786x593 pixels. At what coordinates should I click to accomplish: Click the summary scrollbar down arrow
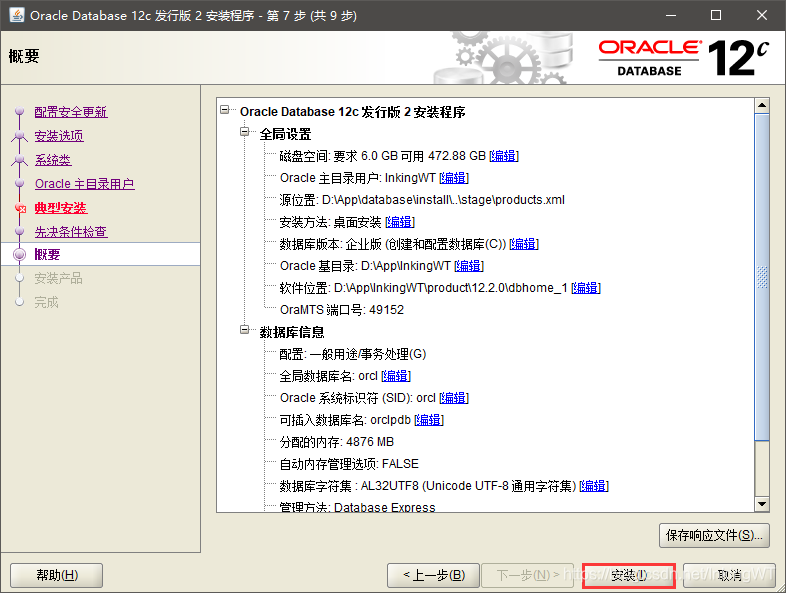click(762, 504)
